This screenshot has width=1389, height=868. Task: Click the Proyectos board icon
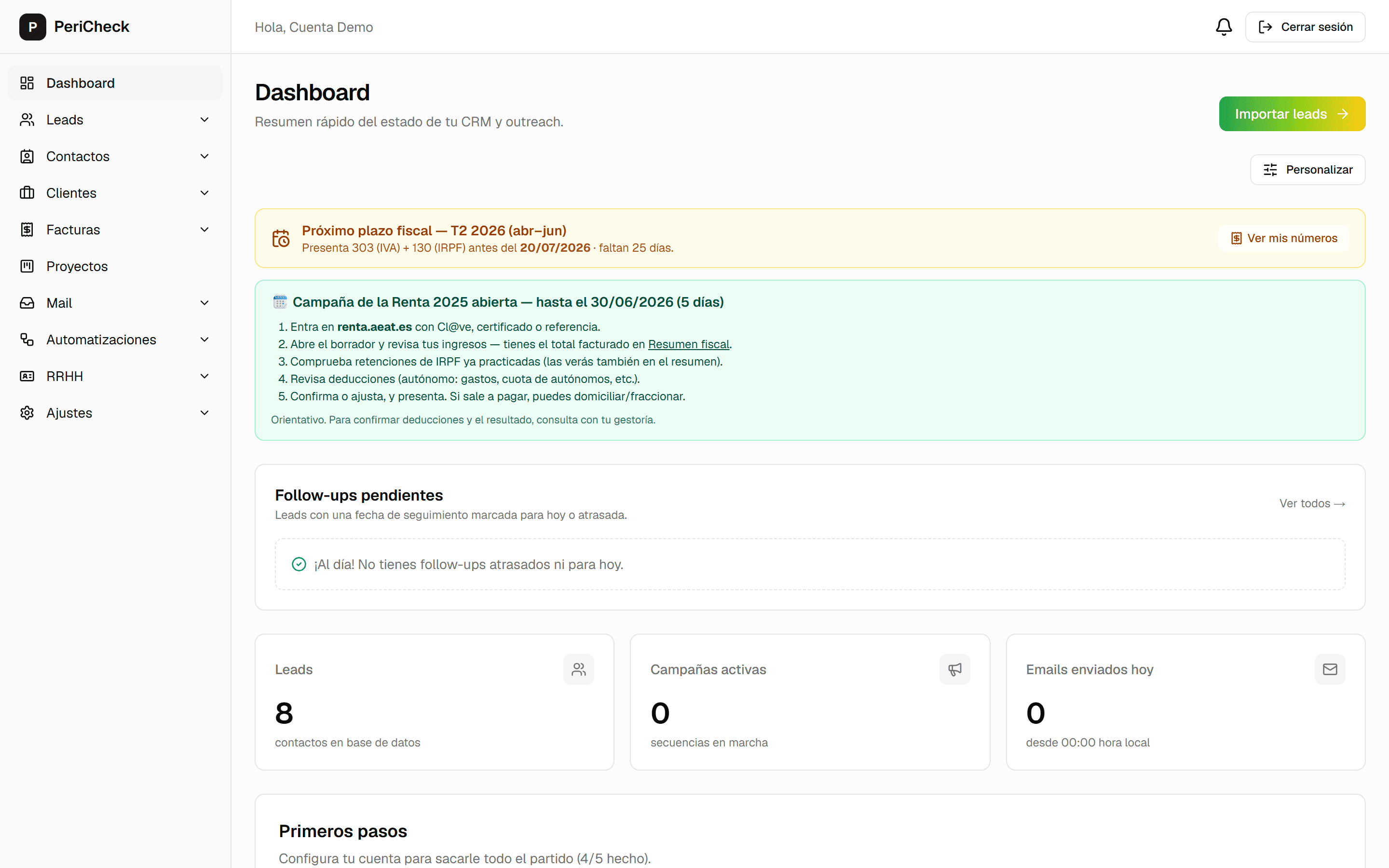(27, 266)
